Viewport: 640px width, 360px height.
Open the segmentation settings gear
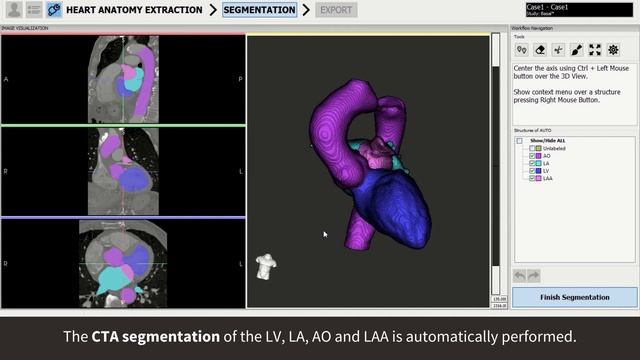pos(613,50)
